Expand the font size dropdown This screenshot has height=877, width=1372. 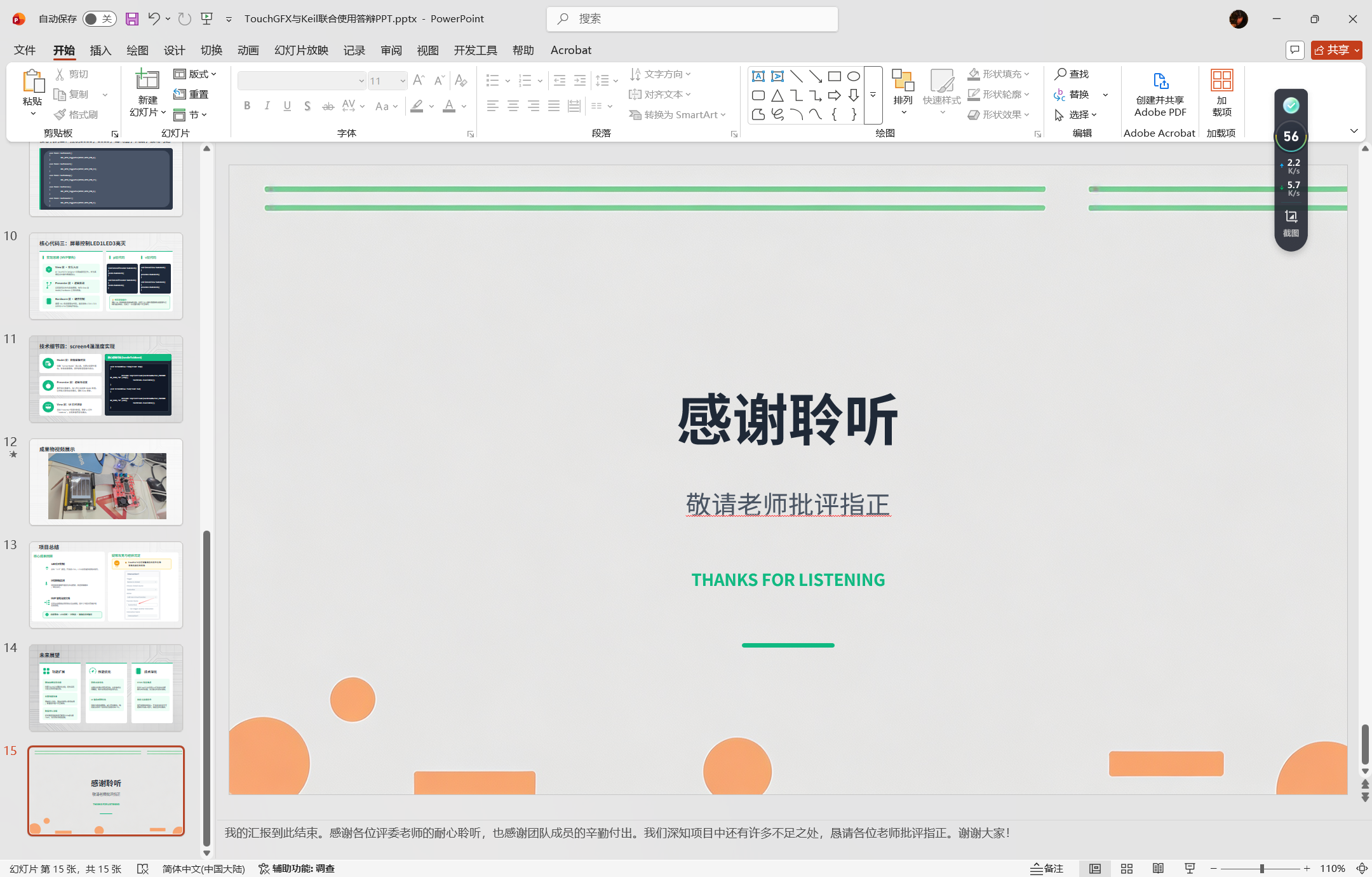click(402, 81)
